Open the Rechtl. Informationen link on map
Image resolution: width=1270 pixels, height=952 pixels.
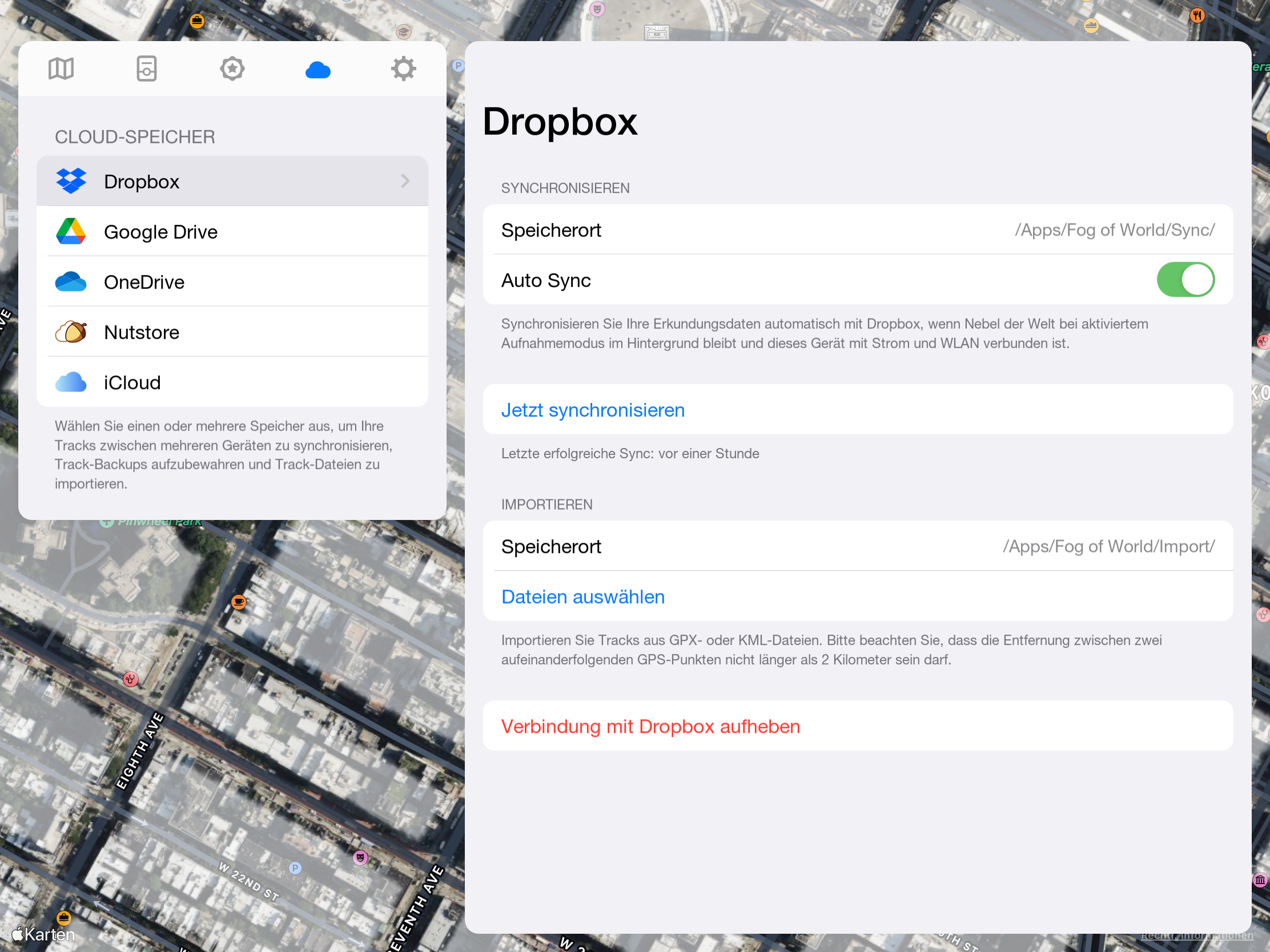(1196, 936)
